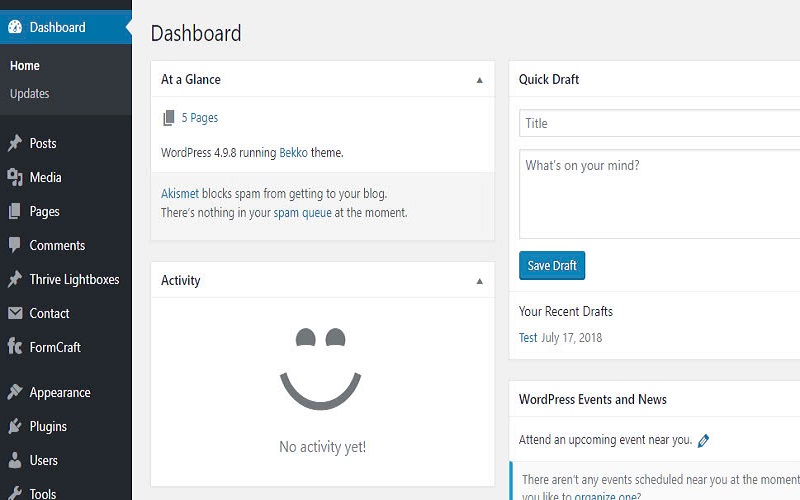This screenshot has height=500, width=800.
Task: Click the Posts pushpin icon
Action: (x=15, y=143)
